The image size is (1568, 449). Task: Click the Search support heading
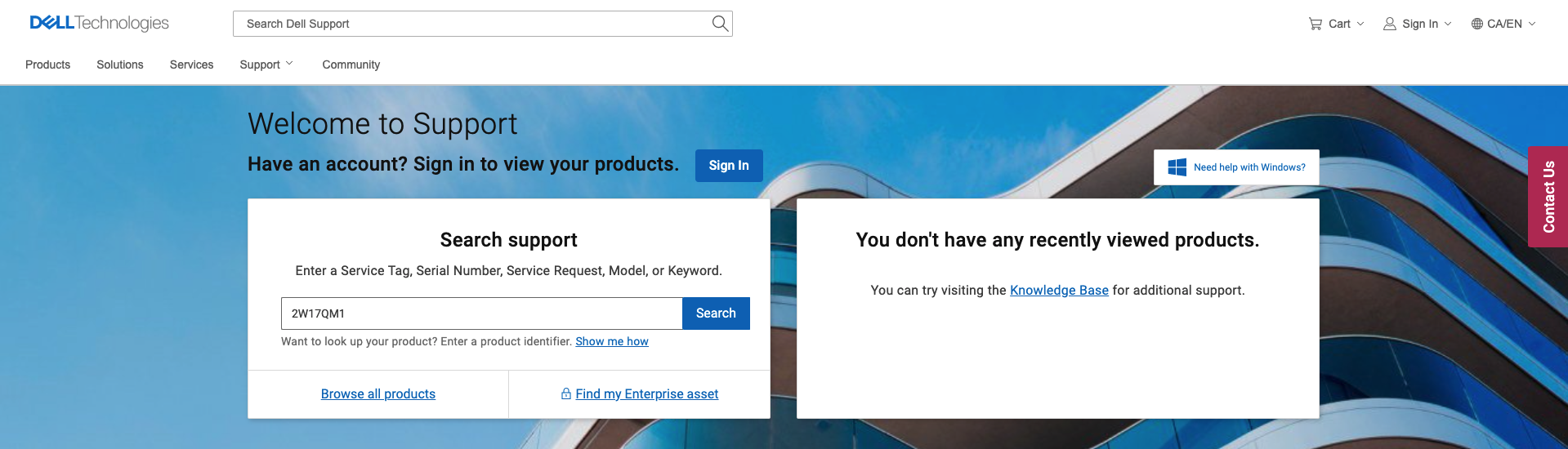coord(509,240)
